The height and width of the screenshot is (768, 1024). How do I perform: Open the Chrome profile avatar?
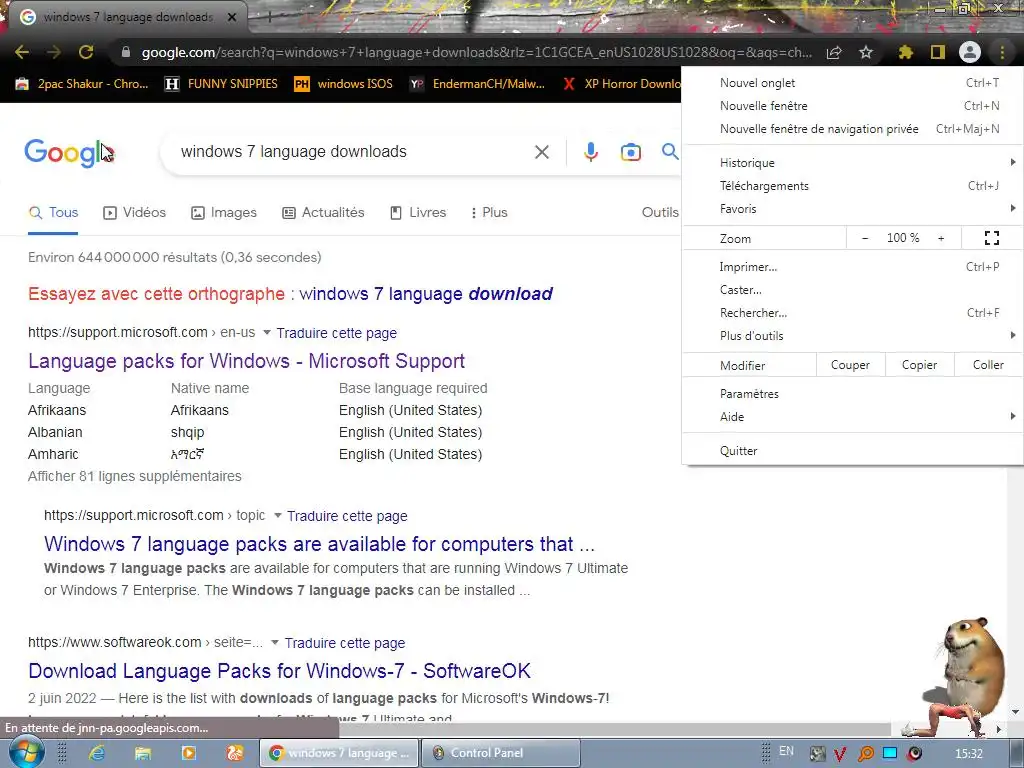(970, 52)
